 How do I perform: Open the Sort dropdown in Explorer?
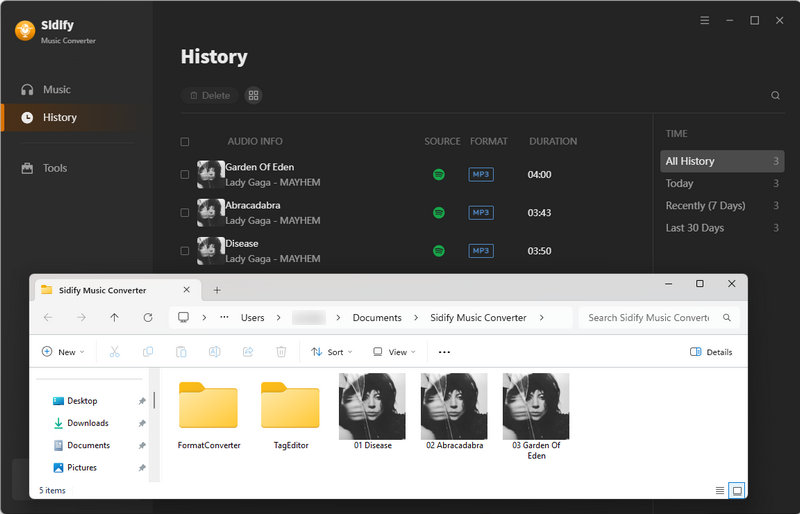332,352
